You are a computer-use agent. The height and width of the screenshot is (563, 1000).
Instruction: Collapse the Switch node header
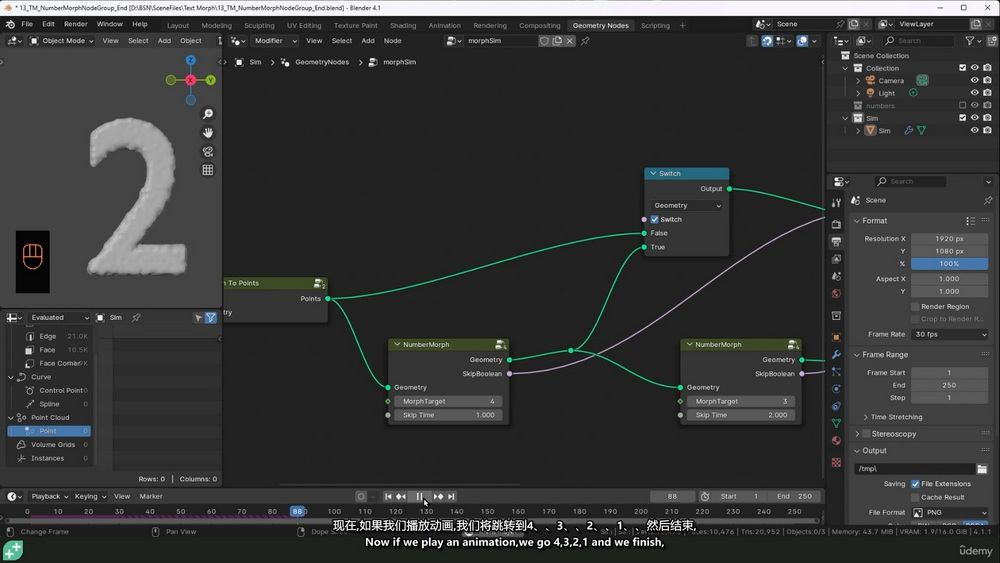click(x=653, y=173)
